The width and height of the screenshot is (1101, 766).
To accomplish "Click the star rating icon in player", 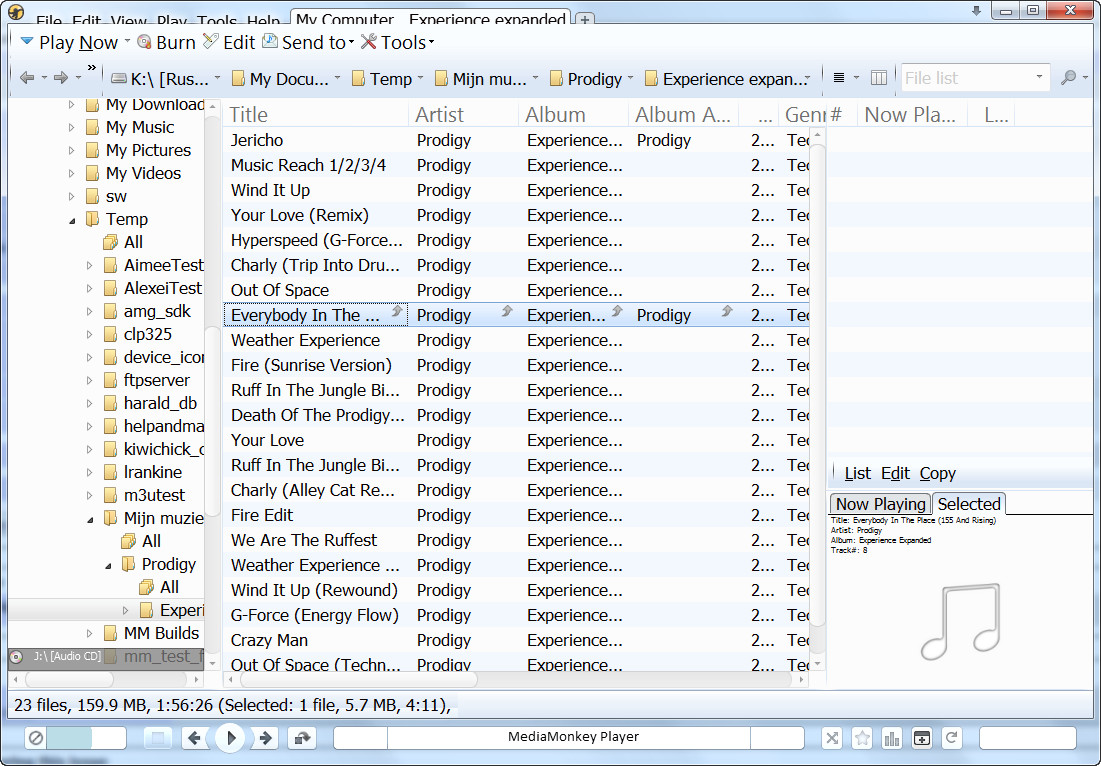I will point(862,738).
